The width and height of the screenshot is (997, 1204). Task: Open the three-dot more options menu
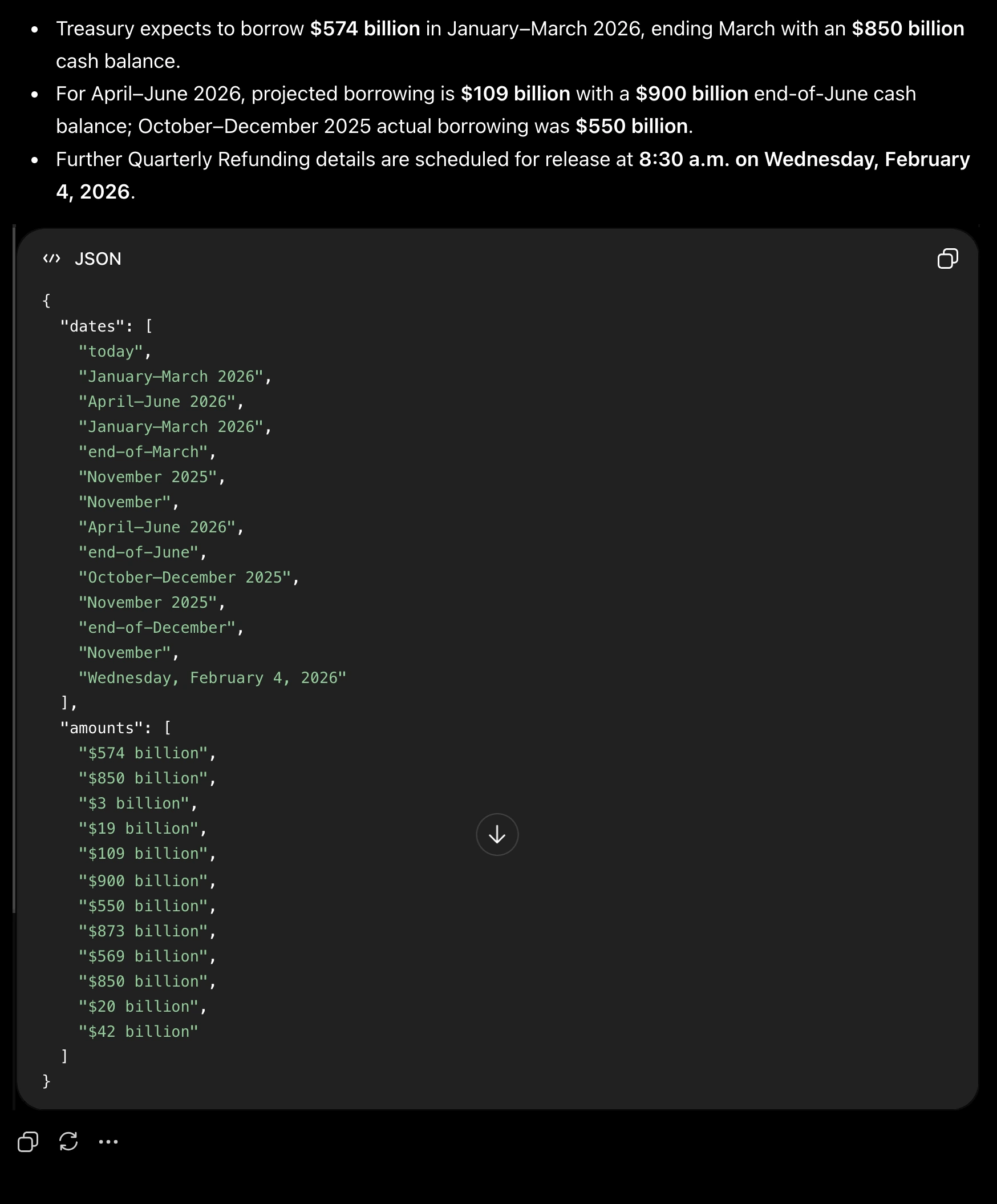108,1141
